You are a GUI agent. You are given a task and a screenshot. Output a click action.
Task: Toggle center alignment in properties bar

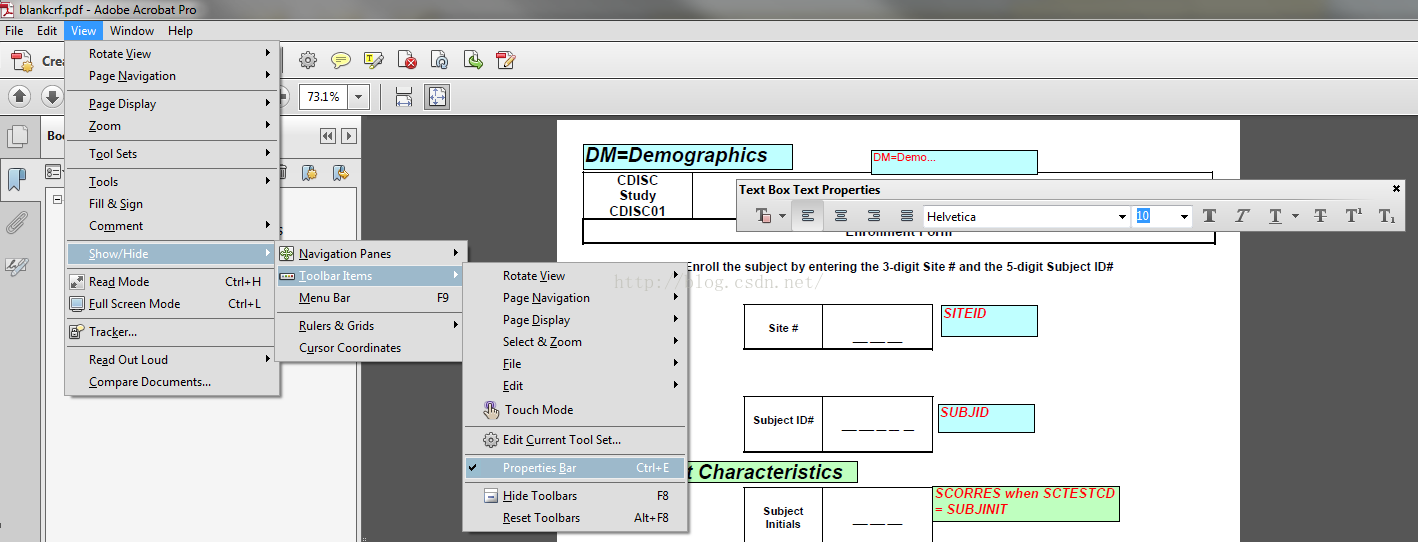coord(841,216)
